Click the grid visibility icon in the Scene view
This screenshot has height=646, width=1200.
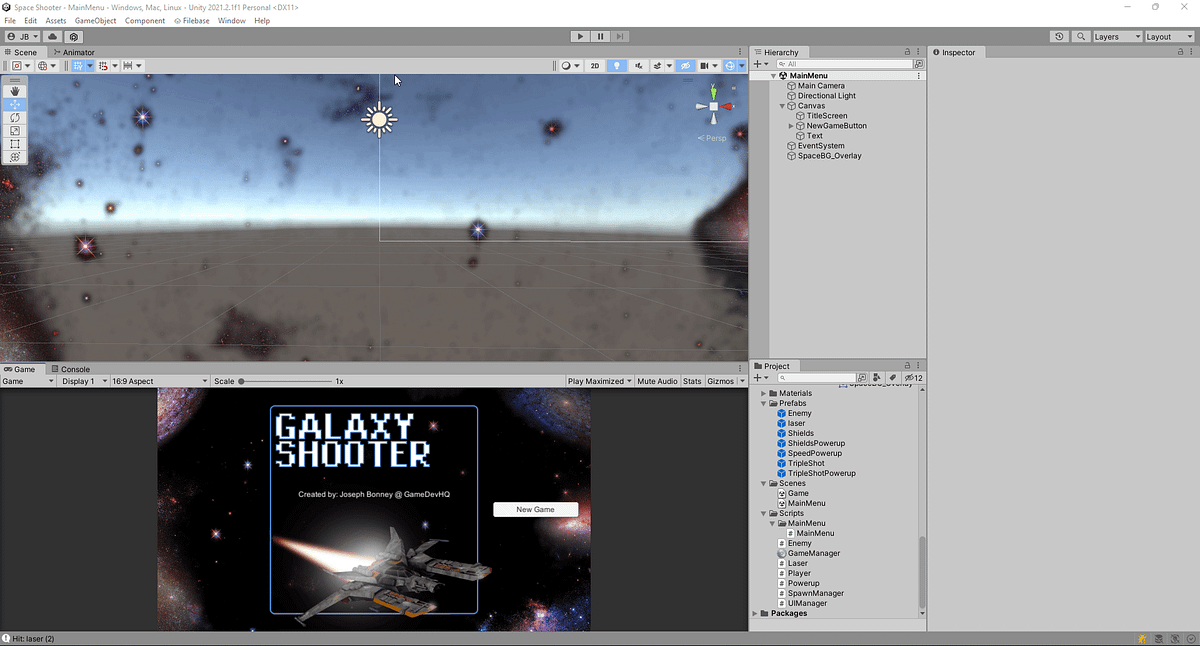pos(78,65)
